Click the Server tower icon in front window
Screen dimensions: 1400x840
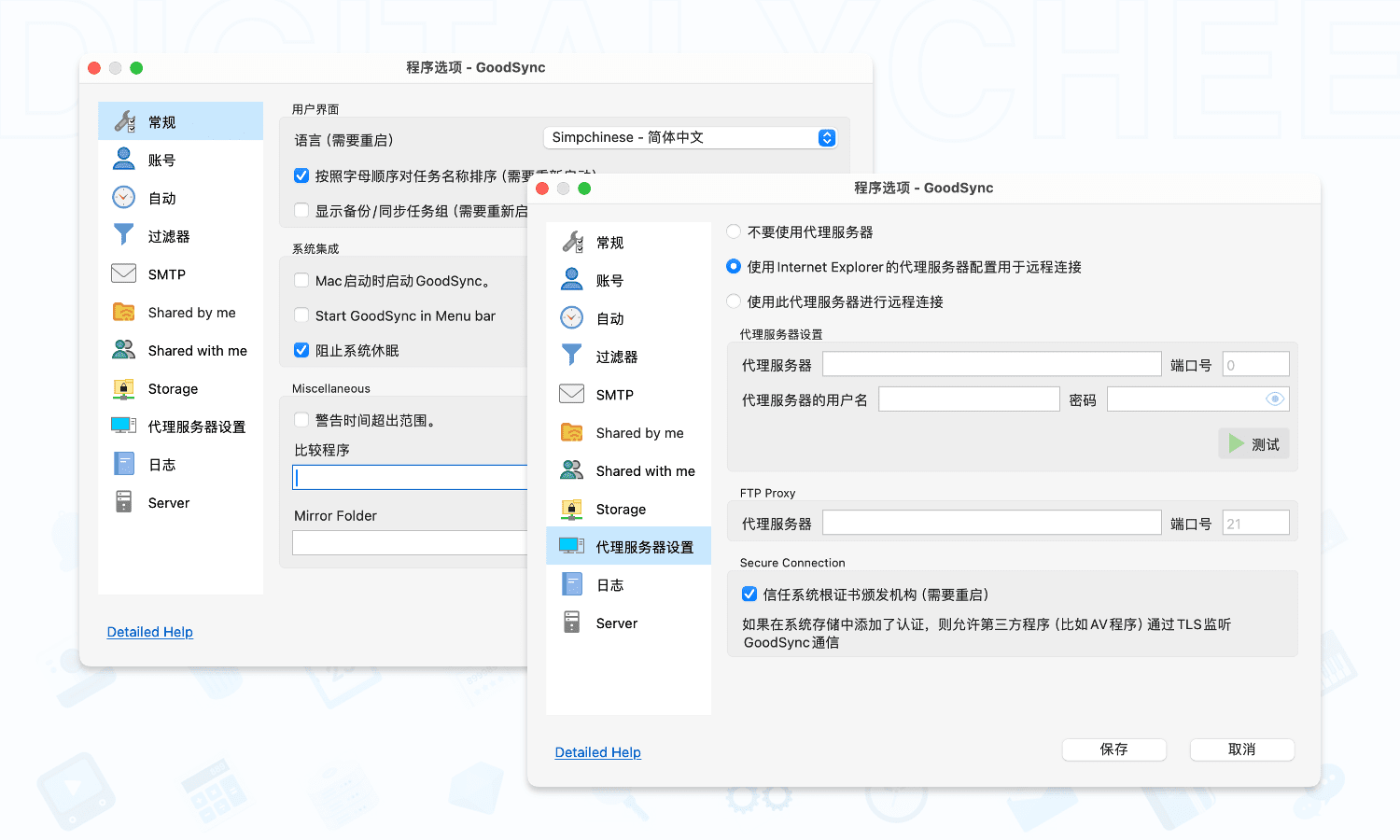coord(572,623)
